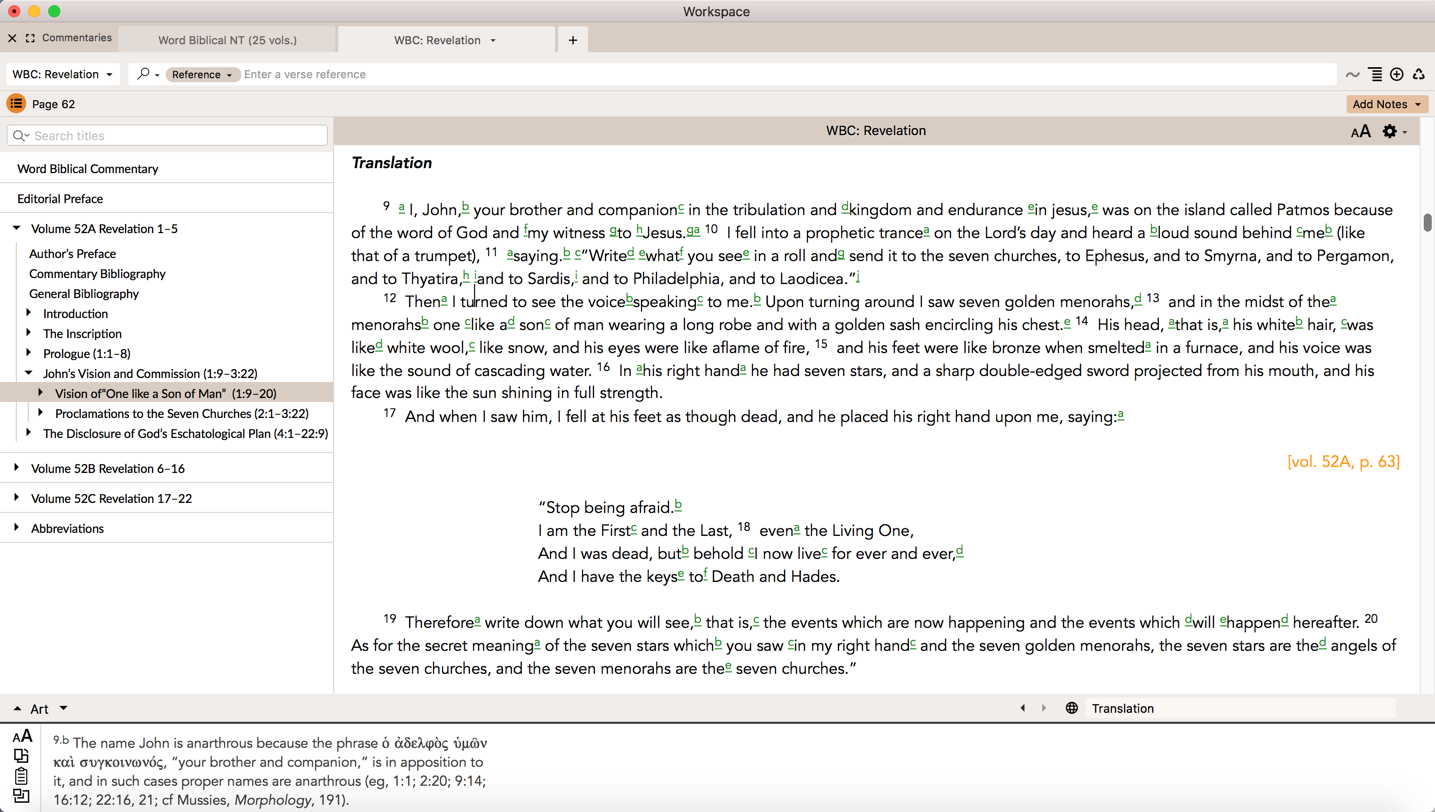1435x812 pixels.
Task: Expand the Prologue (1:1–8) section
Action: pos(29,353)
